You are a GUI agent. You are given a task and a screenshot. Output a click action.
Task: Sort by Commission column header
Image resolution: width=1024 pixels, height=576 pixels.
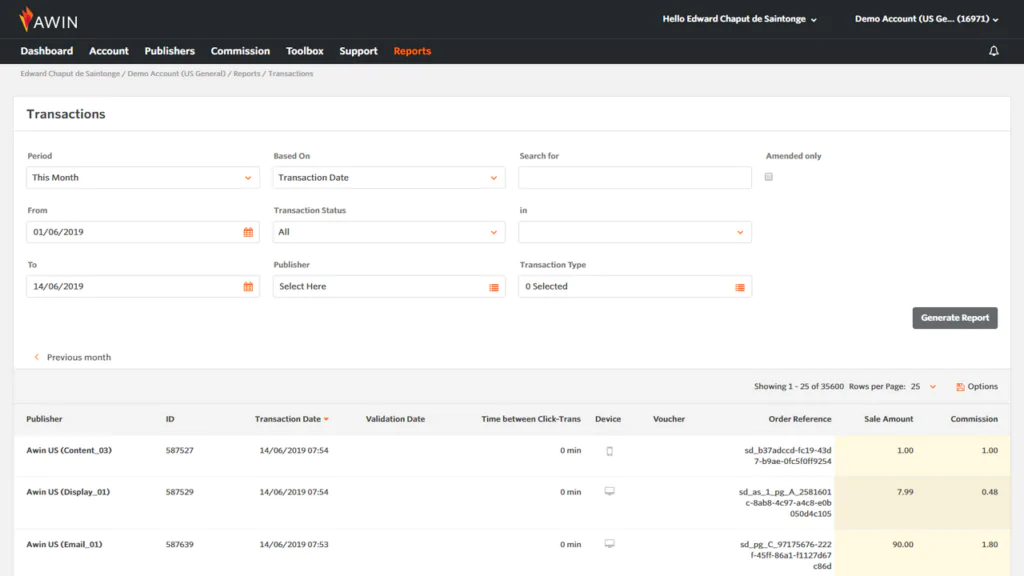coord(974,419)
